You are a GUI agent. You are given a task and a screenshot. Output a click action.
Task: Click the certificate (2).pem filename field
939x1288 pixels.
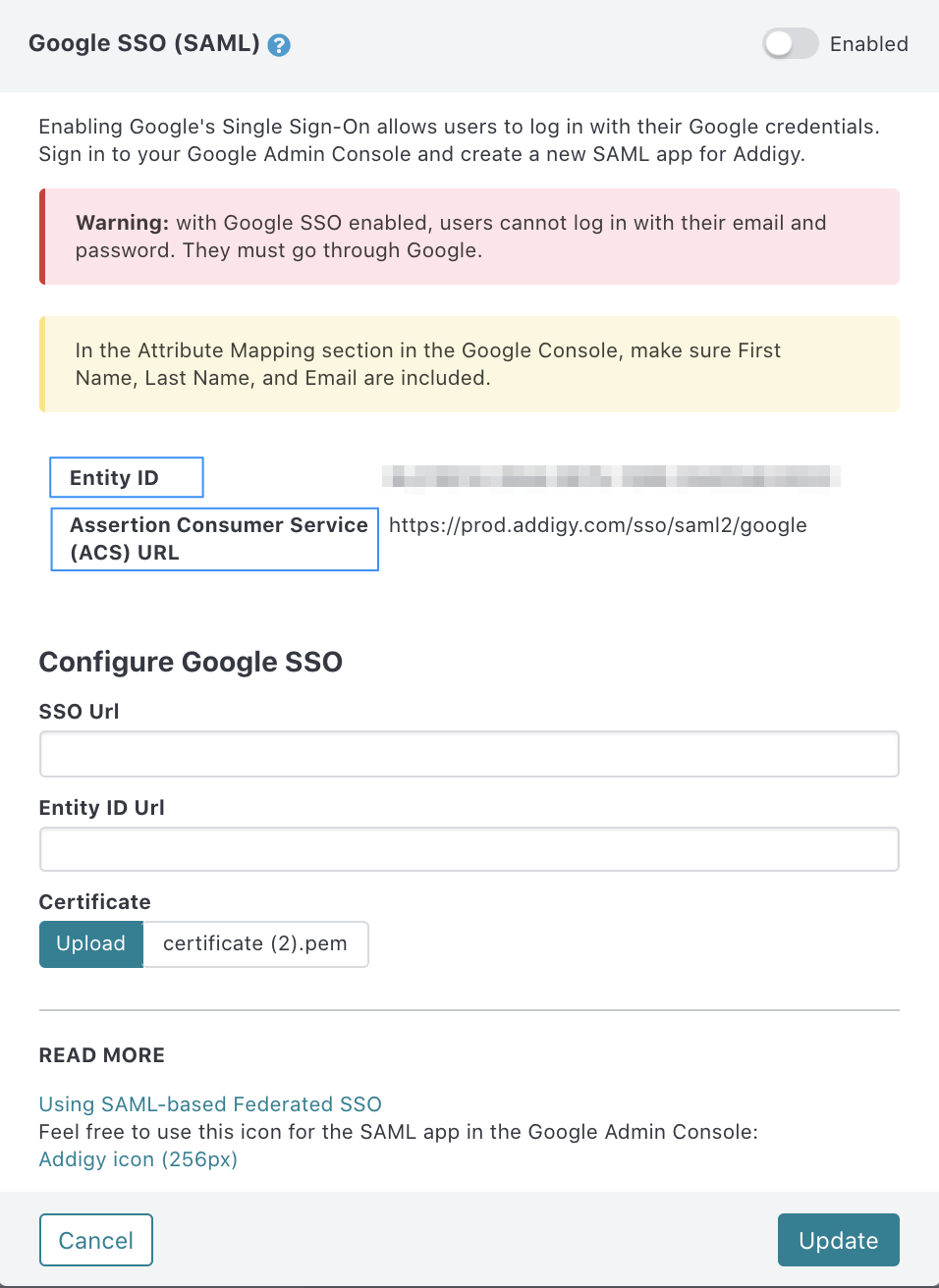[255, 944]
